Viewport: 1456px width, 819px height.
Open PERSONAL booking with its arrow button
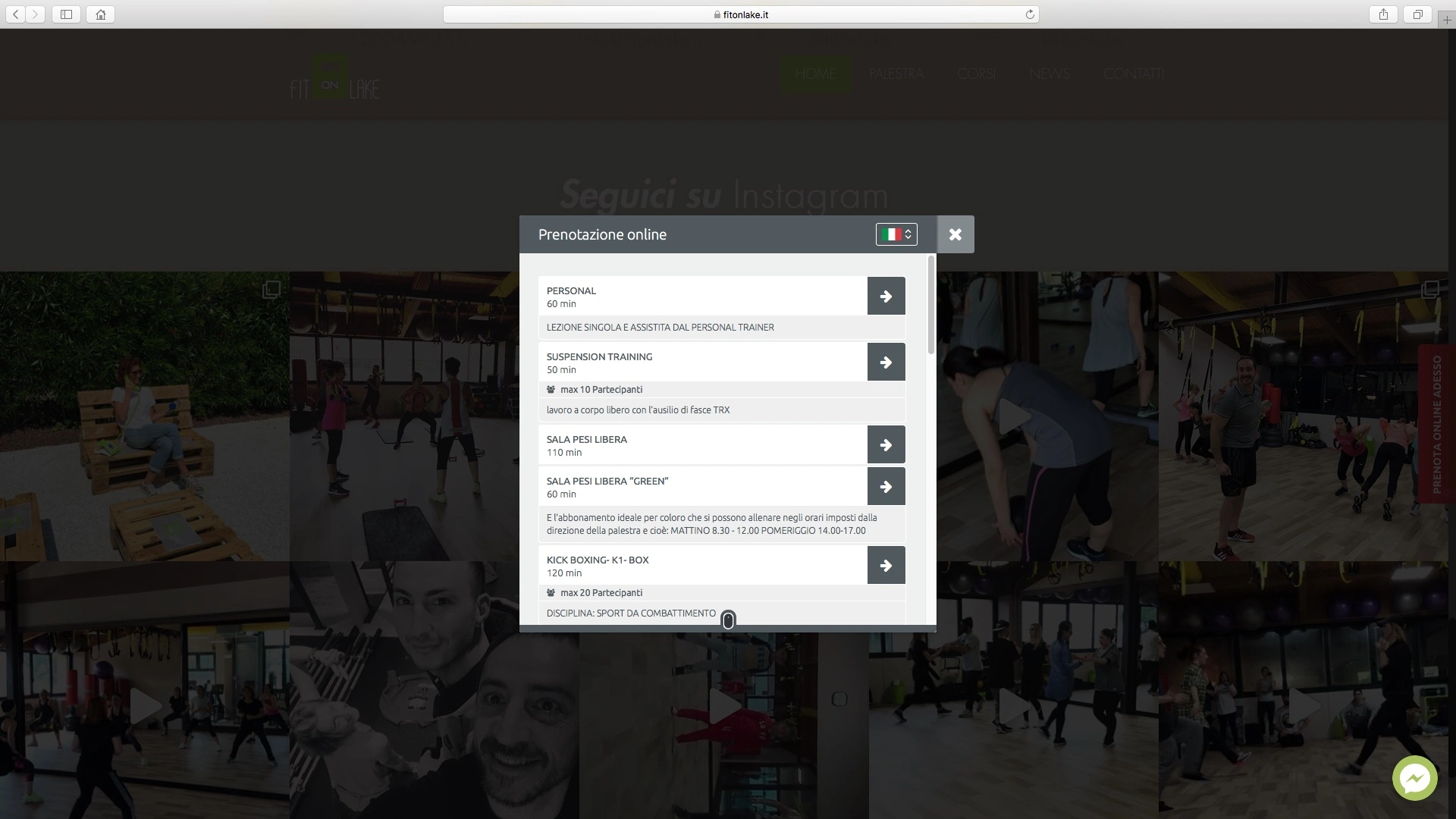click(886, 296)
